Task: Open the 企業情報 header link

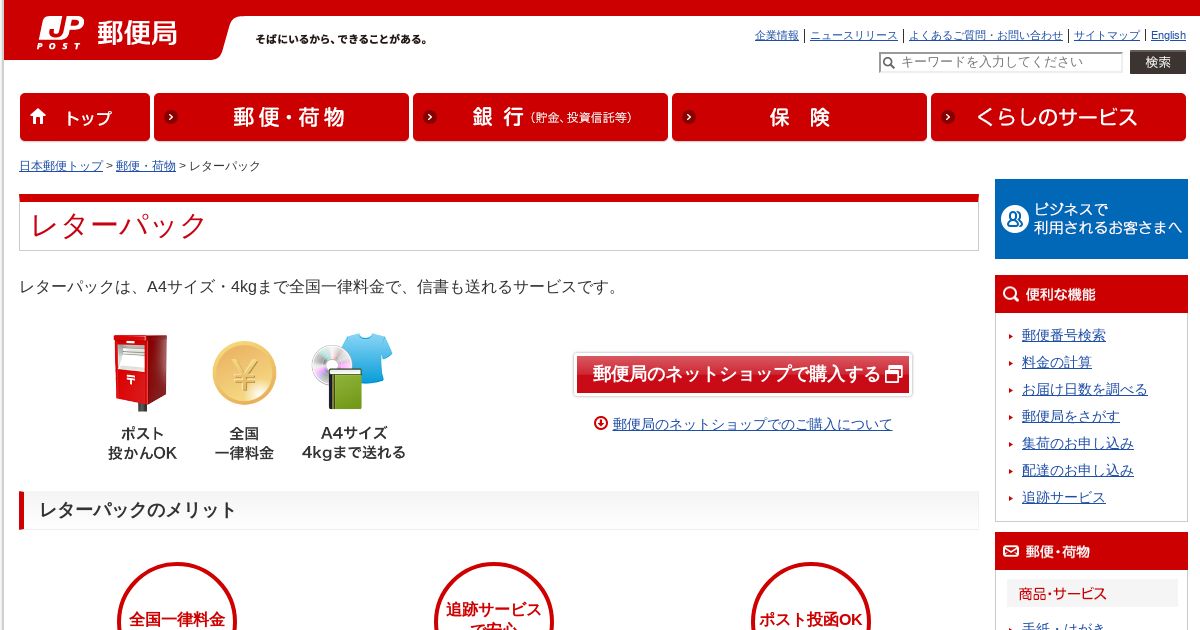Action: [x=777, y=35]
